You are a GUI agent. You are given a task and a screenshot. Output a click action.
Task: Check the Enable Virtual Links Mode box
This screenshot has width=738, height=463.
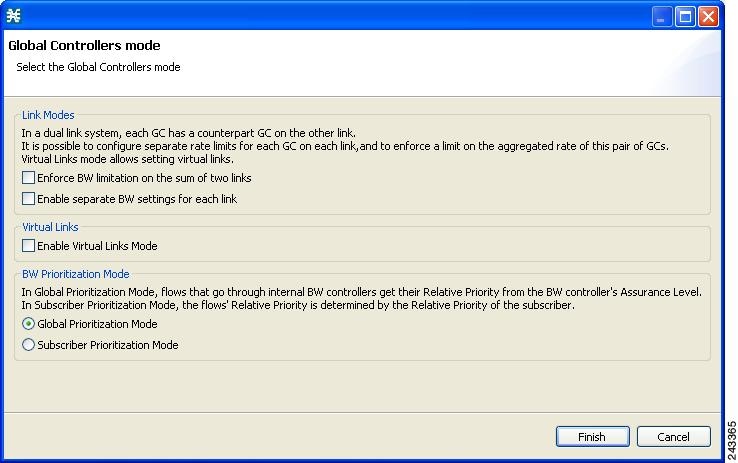tap(29, 246)
